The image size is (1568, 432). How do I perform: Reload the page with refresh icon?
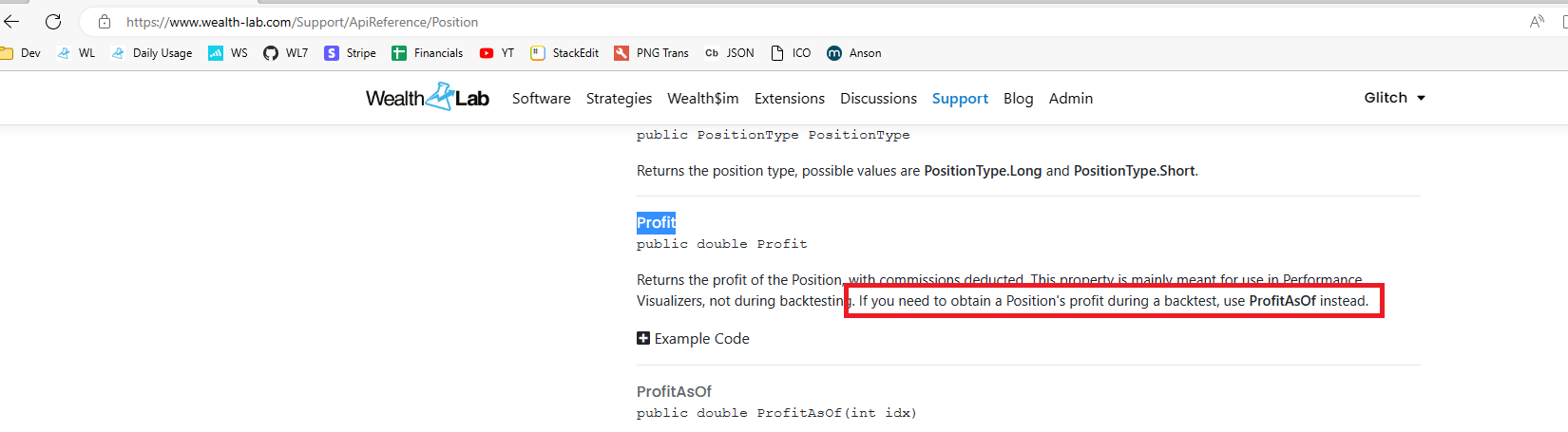[x=53, y=22]
